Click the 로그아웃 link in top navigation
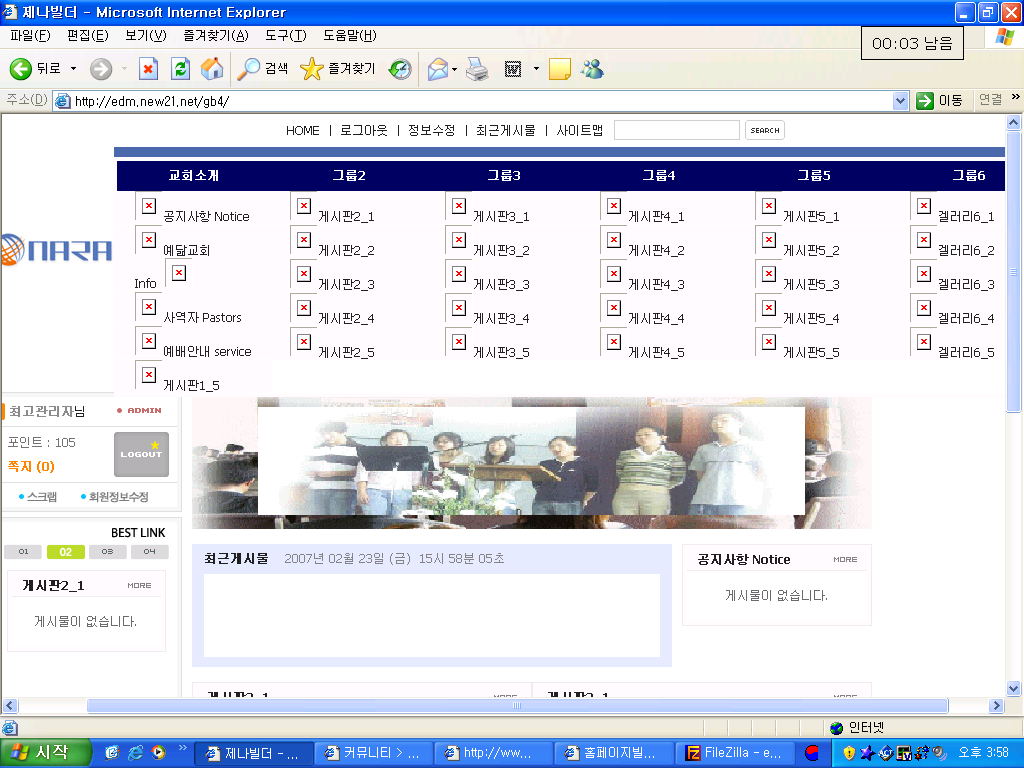 tap(363, 130)
